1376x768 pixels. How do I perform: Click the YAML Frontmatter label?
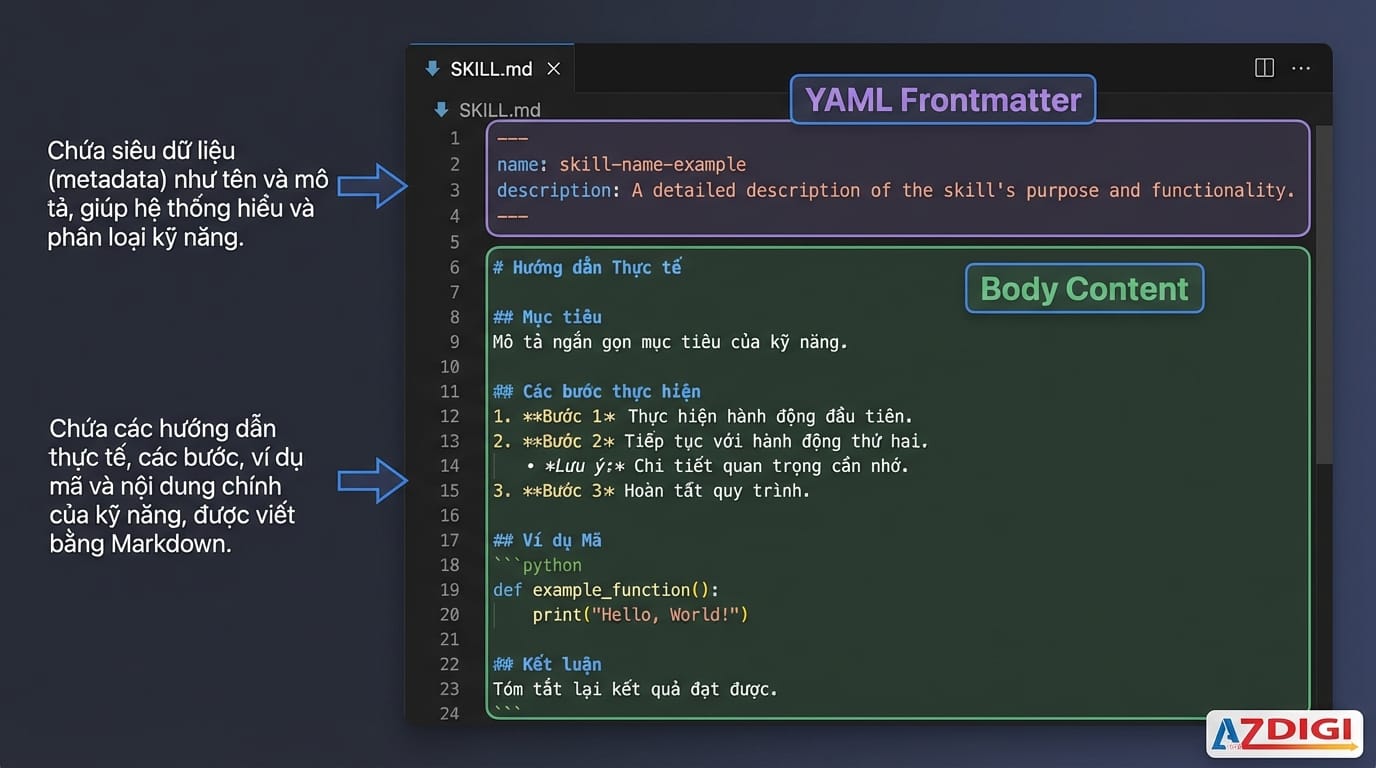pos(942,100)
